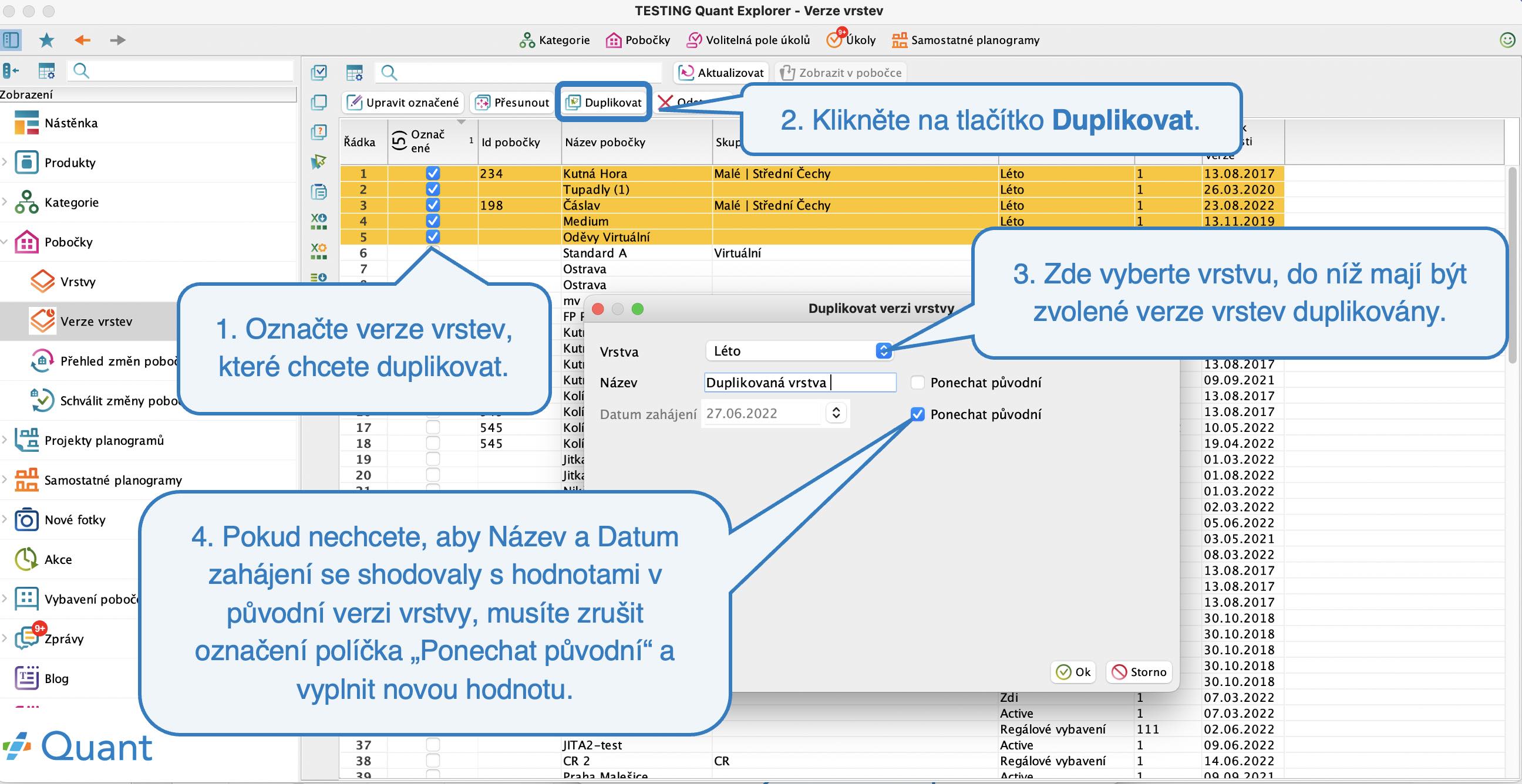The height and width of the screenshot is (784, 1522).
Task: Click the upper Excel export icon
Action: pyautogui.click(x=319, y=221)
